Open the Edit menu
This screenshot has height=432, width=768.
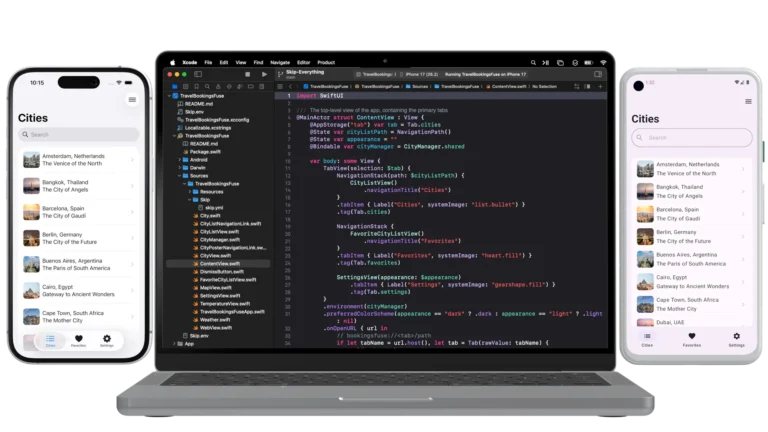(224, 63)
